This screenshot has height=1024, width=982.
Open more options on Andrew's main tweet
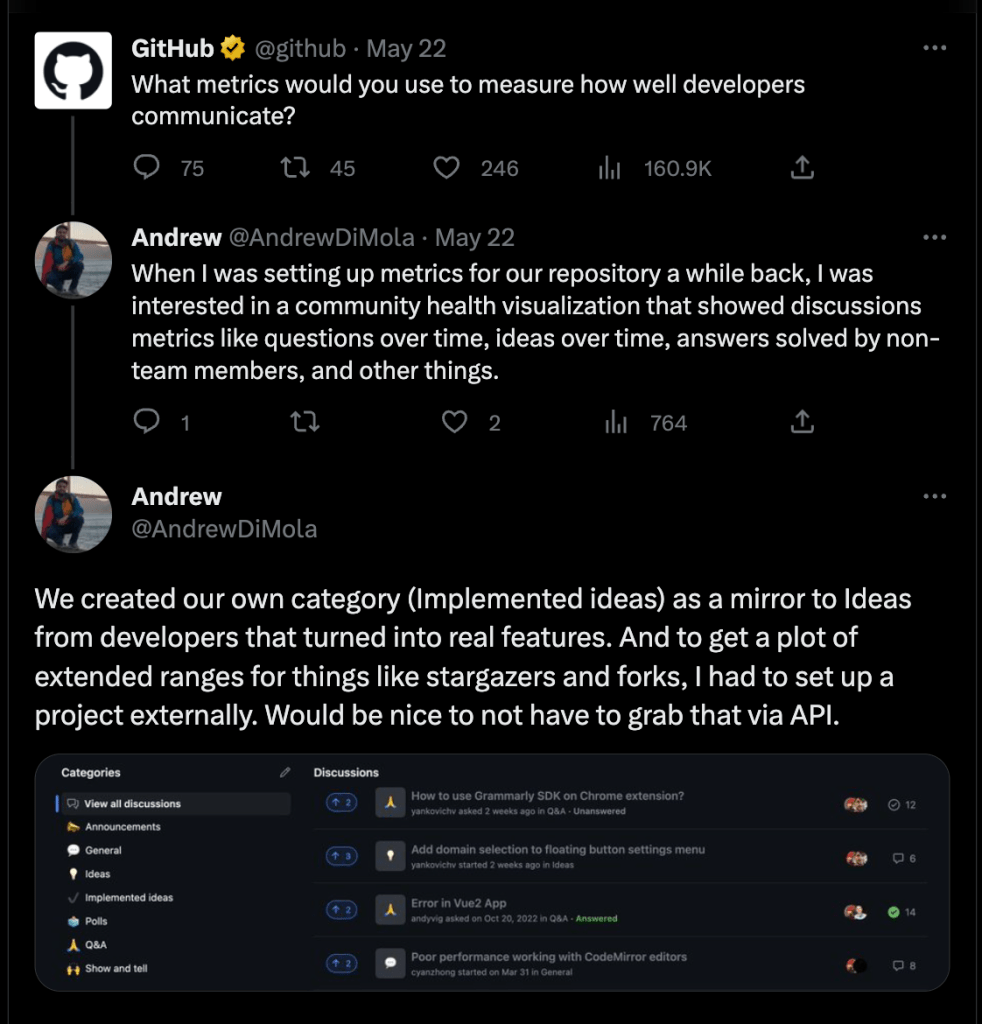tap(934, 496)
